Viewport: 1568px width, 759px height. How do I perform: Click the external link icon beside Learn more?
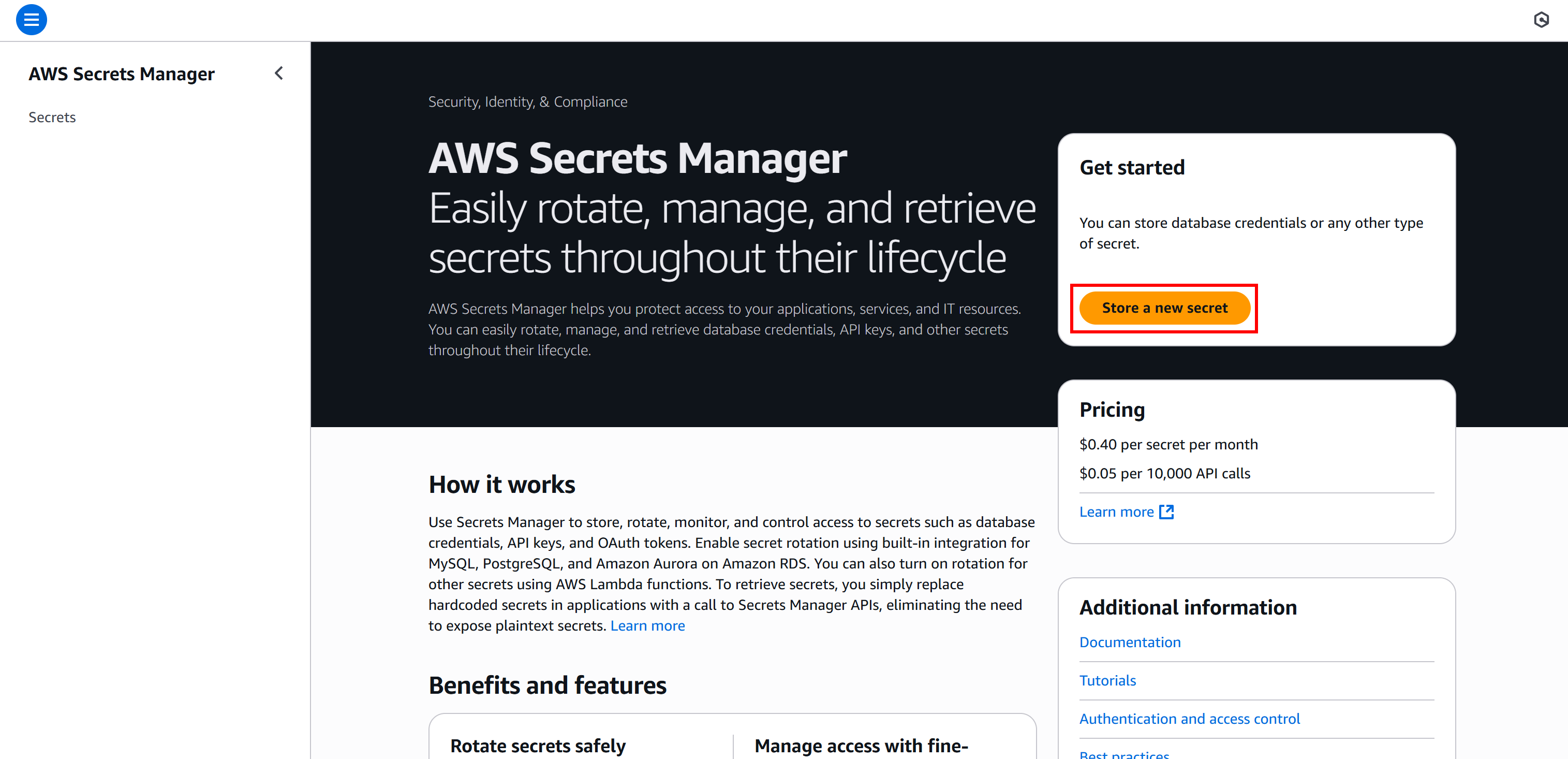pyautogui.click(x=1167, y=512)
